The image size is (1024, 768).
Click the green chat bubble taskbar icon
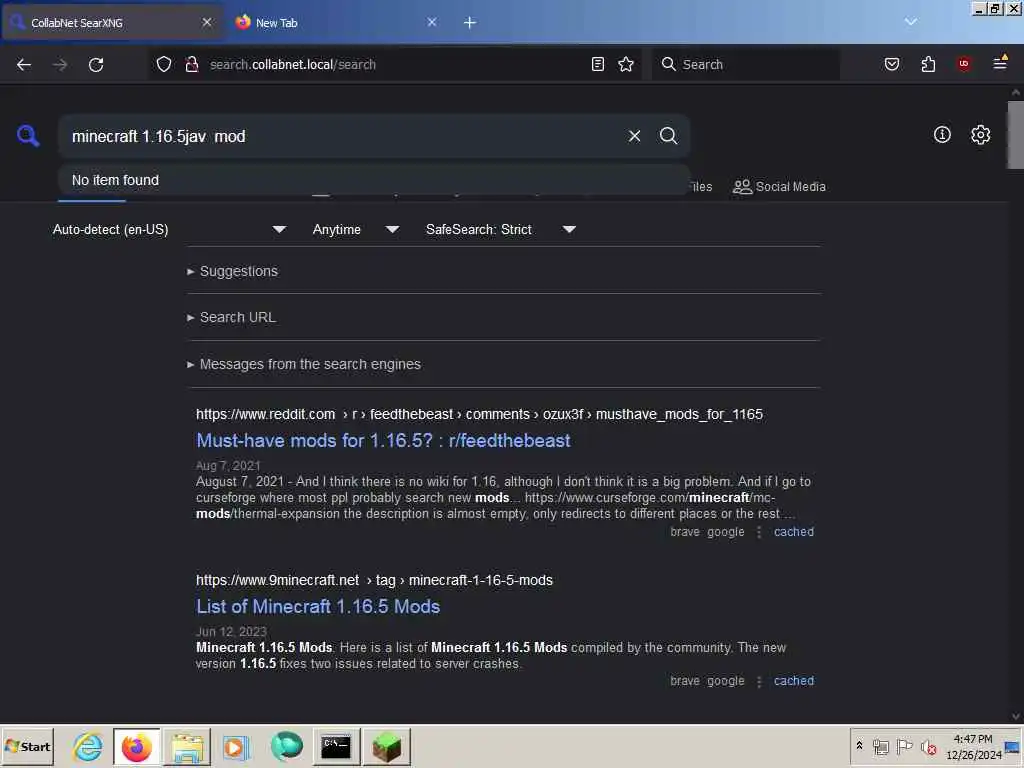click(287, 746)
